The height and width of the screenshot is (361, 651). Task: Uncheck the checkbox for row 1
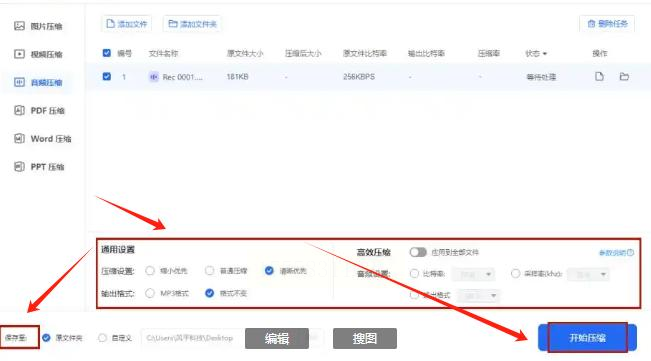[107, 76]
